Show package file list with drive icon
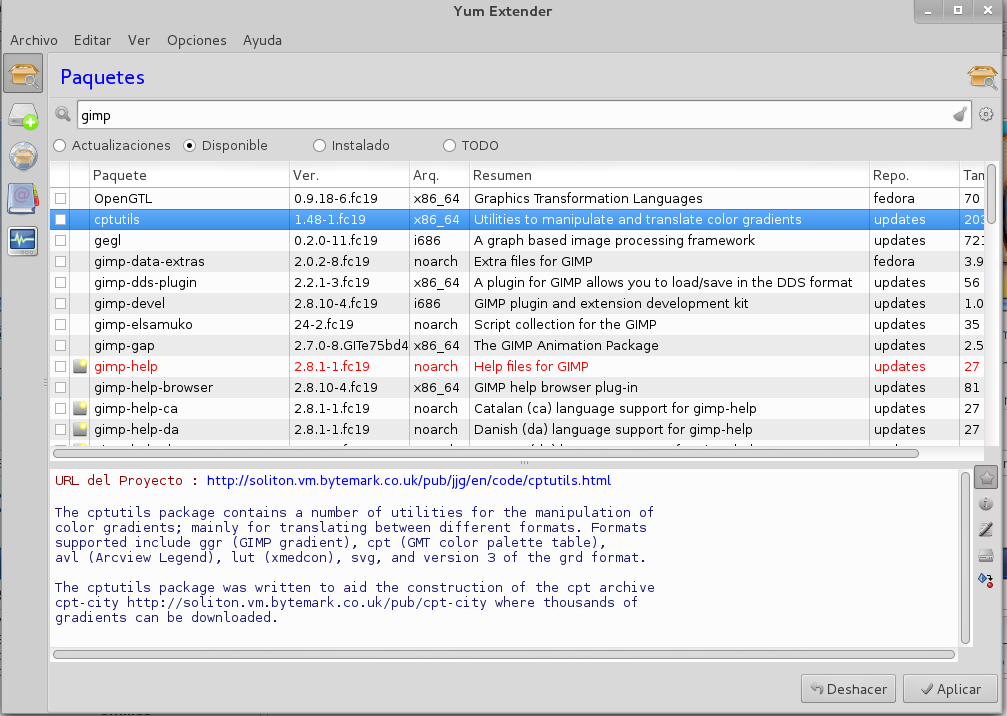 pyautogui.click(x=986, y=555)
